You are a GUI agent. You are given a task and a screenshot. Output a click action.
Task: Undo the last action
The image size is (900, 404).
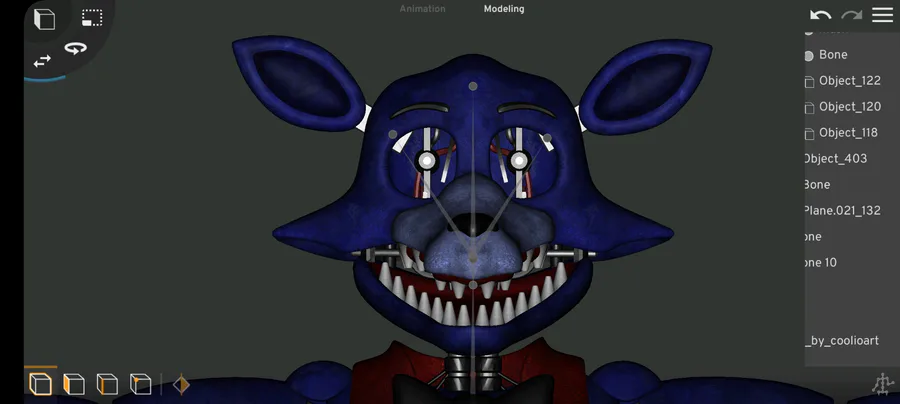(821, 15)
